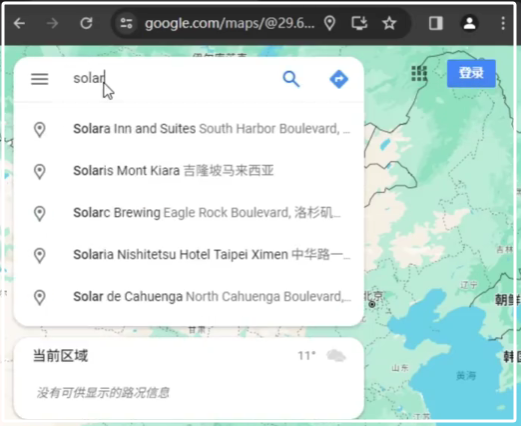Click the browser back arrow

point(19,23)
